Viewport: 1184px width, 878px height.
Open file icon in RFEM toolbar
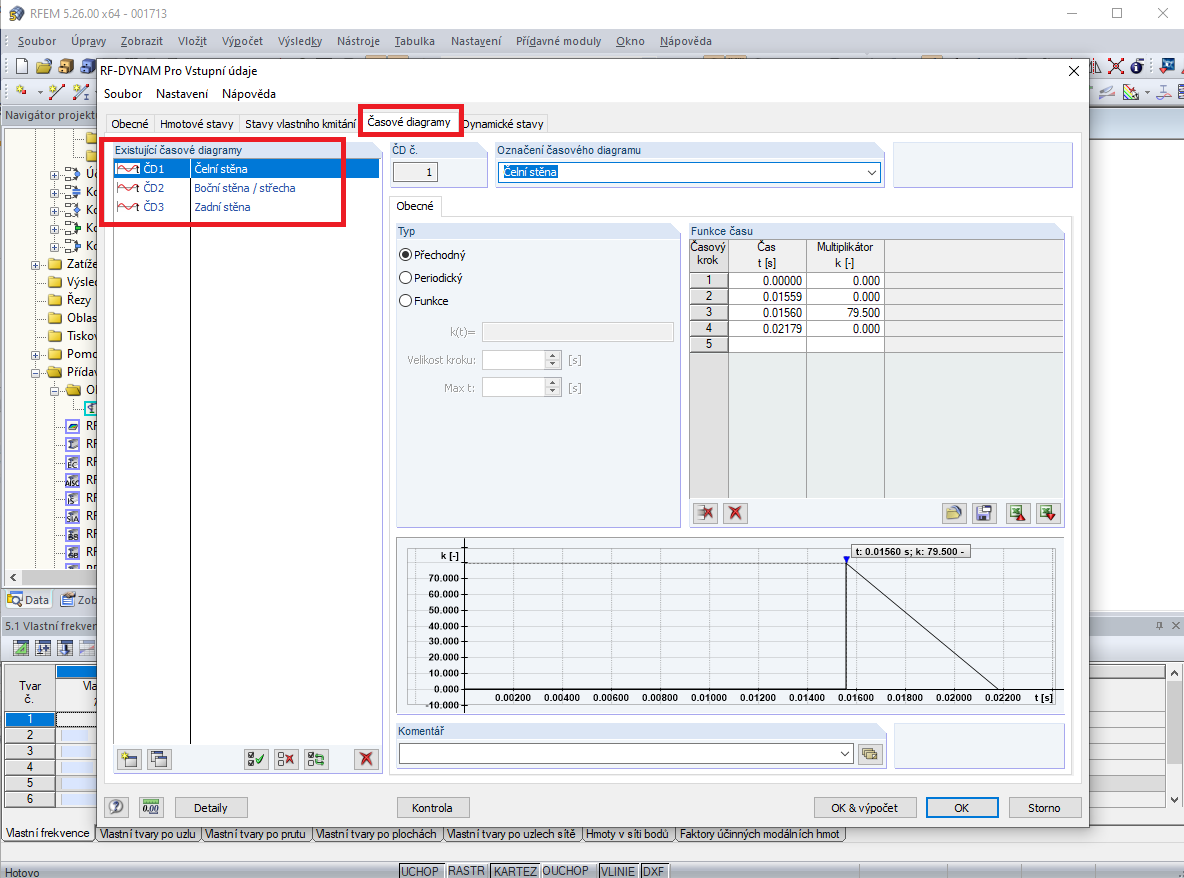pyautogui.click(x=44, y=66)
